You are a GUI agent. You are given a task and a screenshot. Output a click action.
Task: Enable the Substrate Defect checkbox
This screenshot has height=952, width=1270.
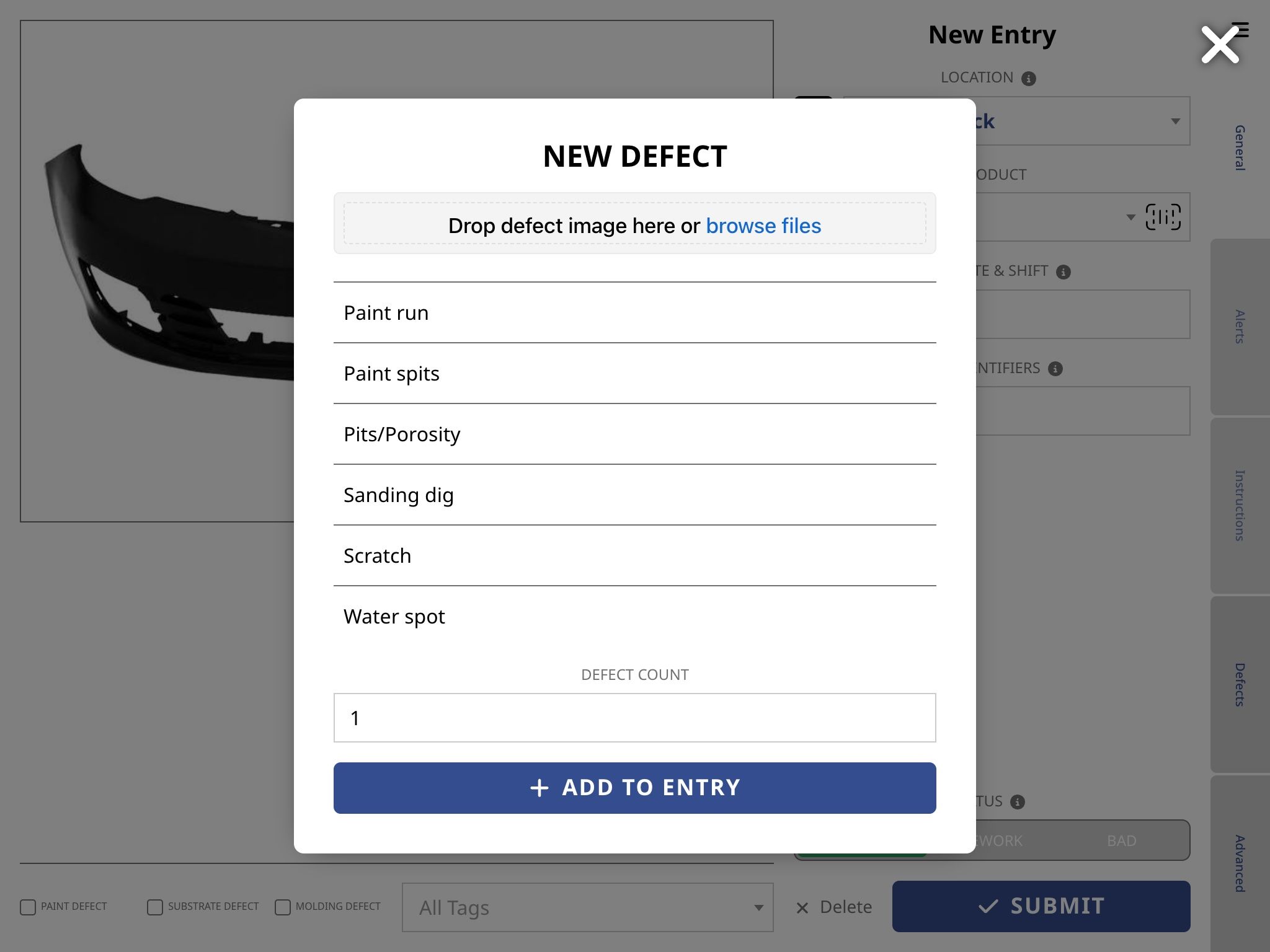click(154, 907)
